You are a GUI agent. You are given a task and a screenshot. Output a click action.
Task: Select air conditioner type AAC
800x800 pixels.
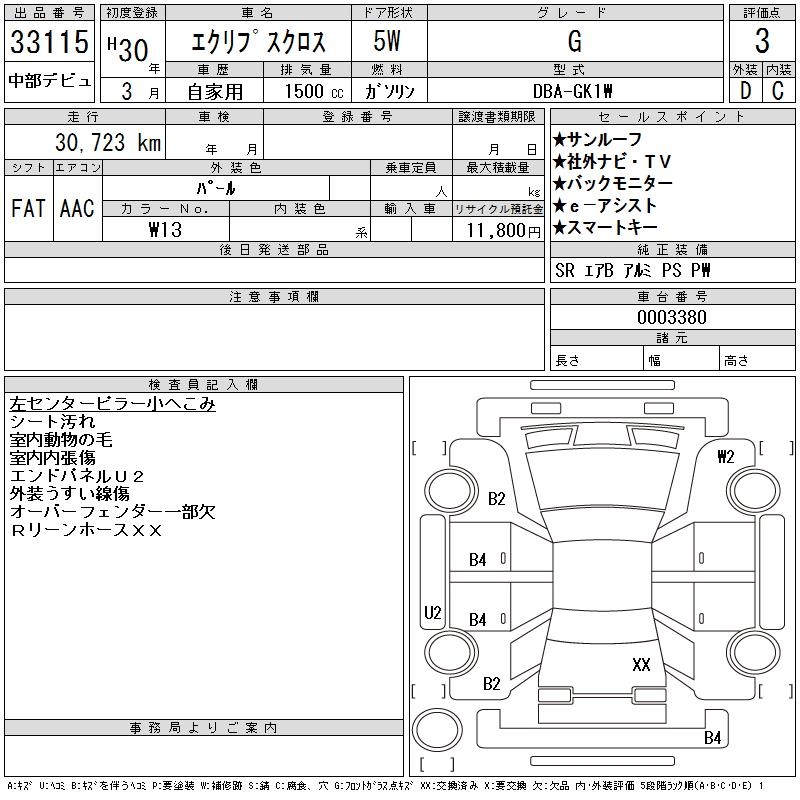click(x=77, y=208)
